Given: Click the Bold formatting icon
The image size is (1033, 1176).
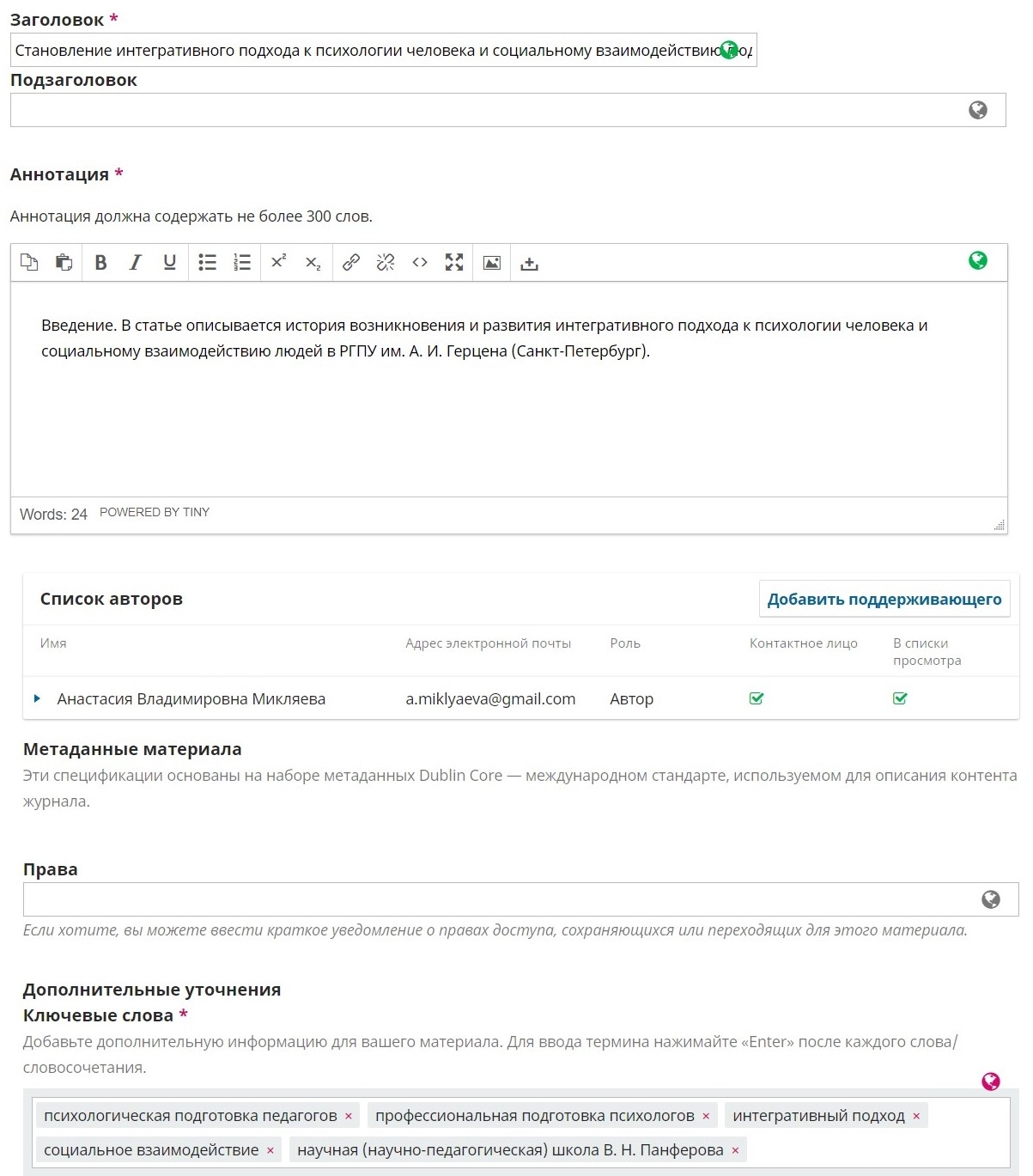Looking at the screenshot, I should pos(100,263).
